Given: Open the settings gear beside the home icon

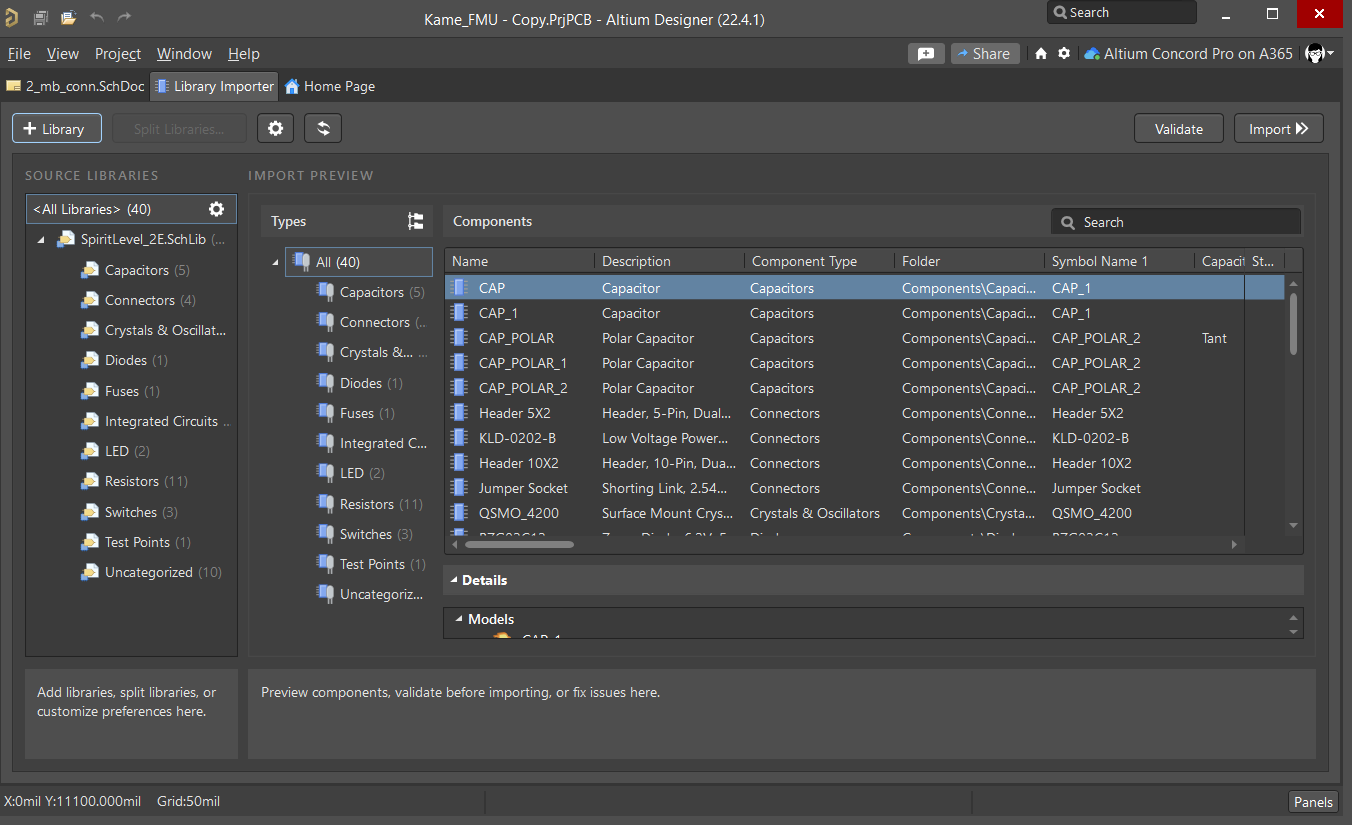Looking at the screenshot, I should 1062,53.
